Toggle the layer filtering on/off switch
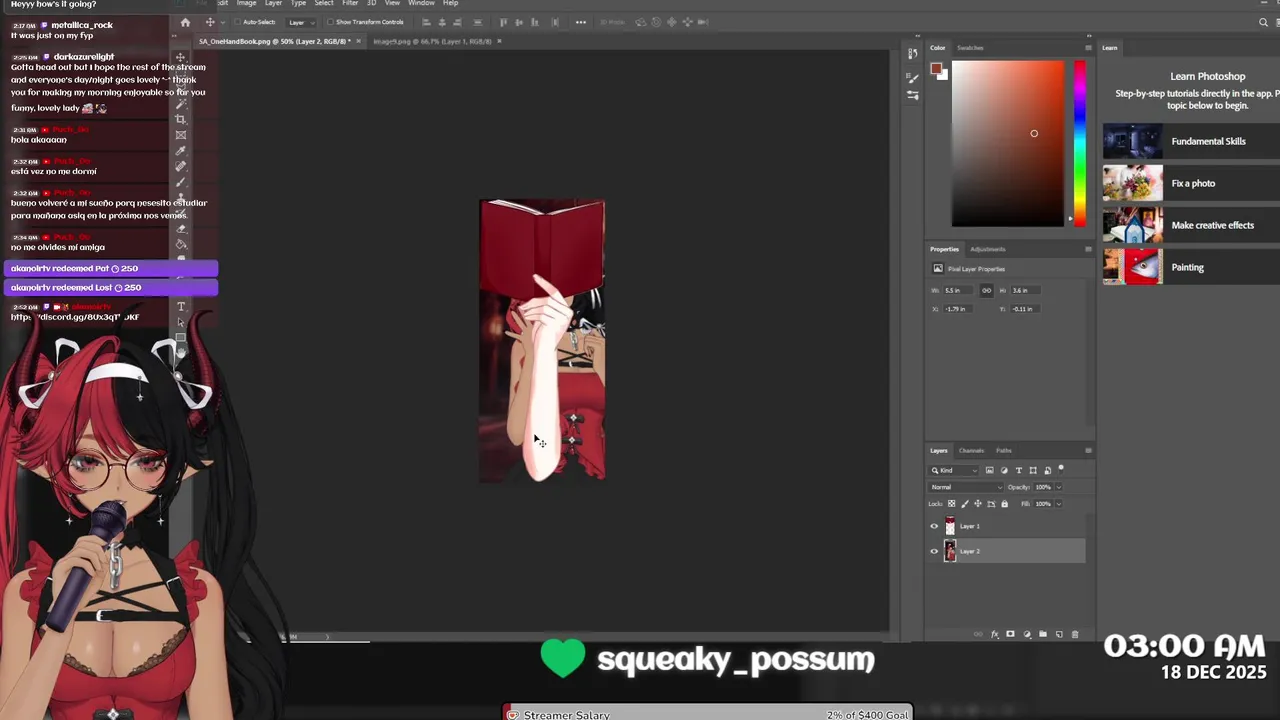Image resolution: width=1280 pixels, height=720 pixels. [x=1061, y=468]
